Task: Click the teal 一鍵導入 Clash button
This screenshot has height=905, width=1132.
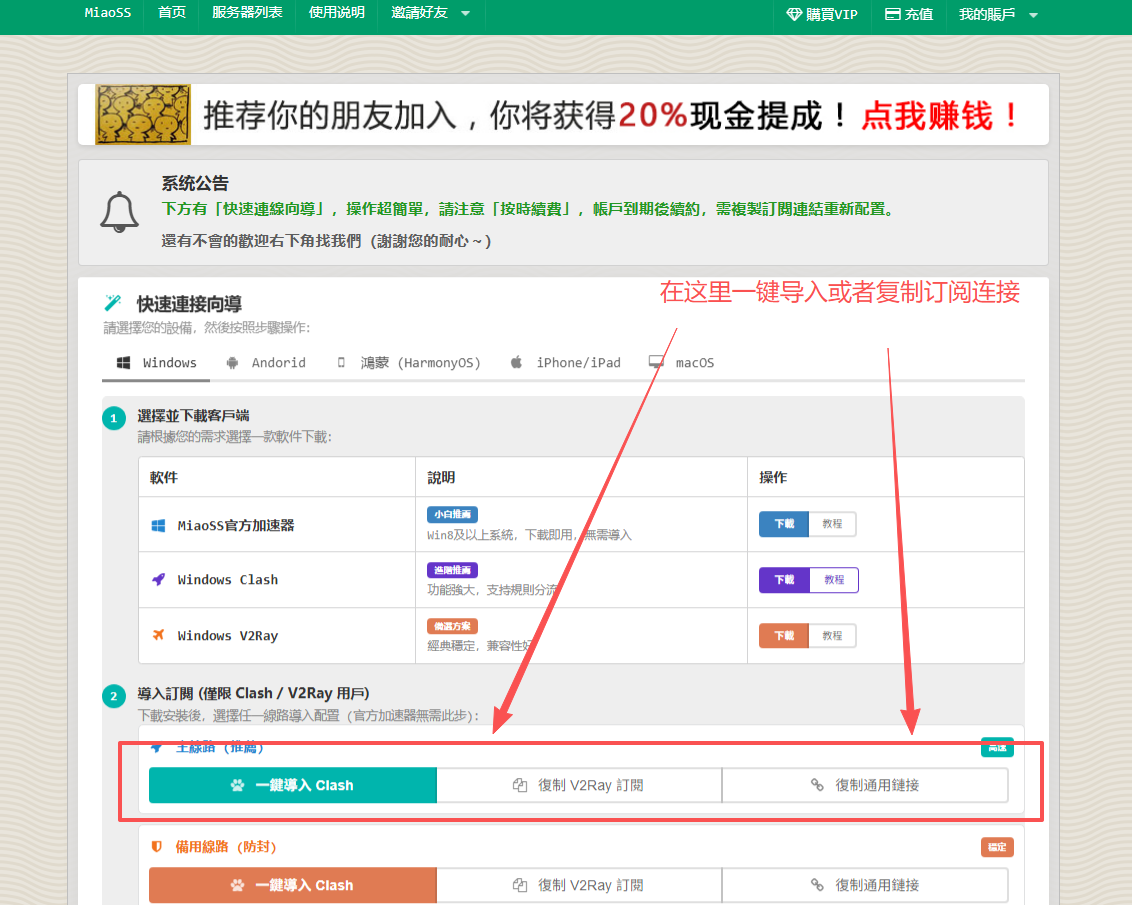Action: tap(292, 785)
